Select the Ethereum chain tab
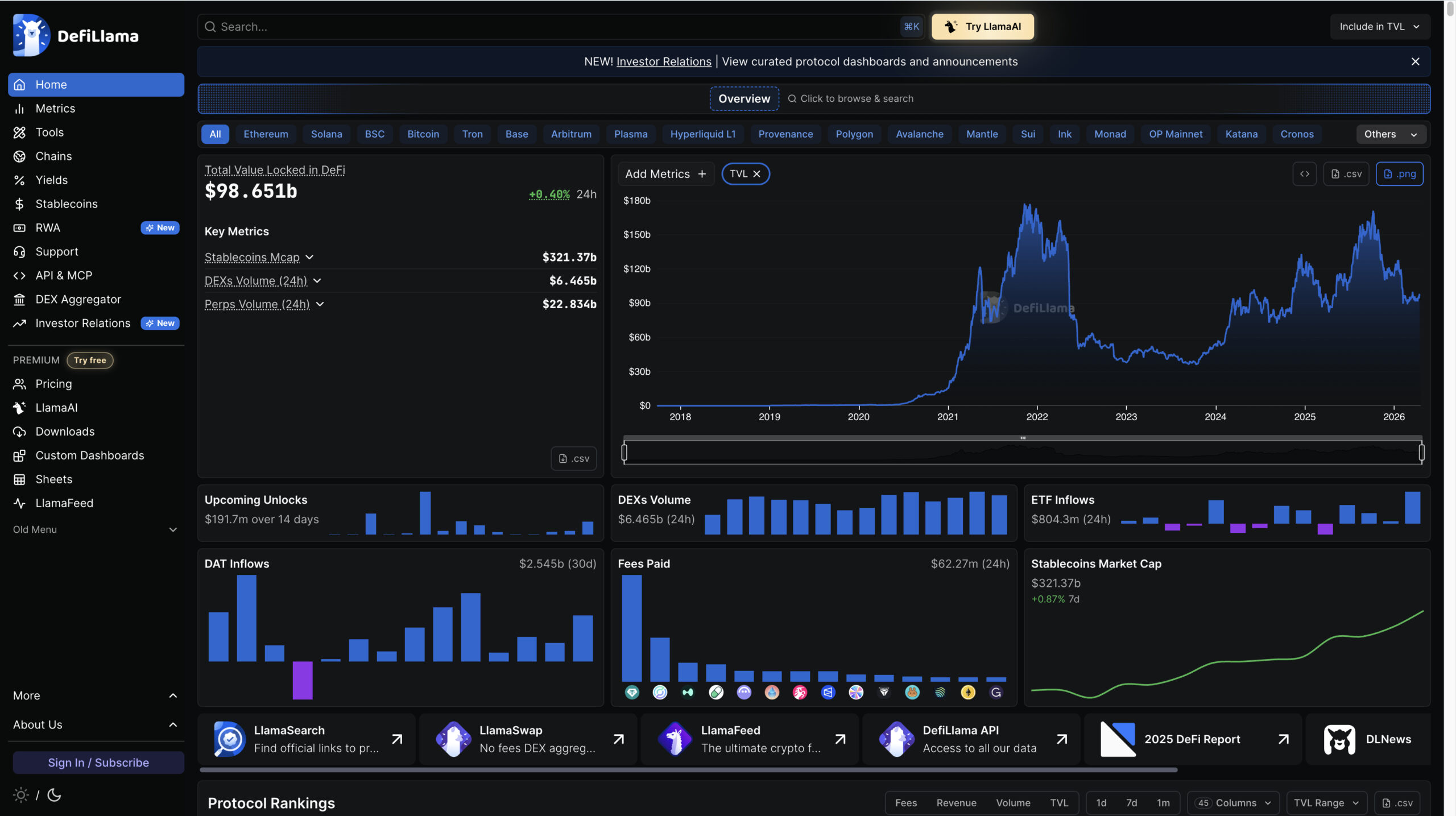 click(266, 134)
